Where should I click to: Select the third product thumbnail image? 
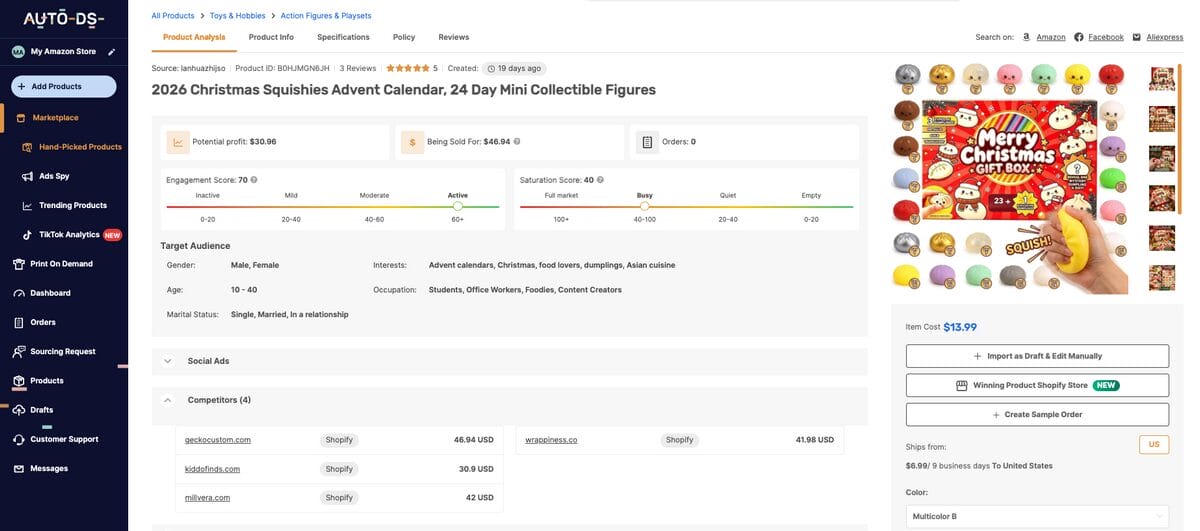[1162, 159]
